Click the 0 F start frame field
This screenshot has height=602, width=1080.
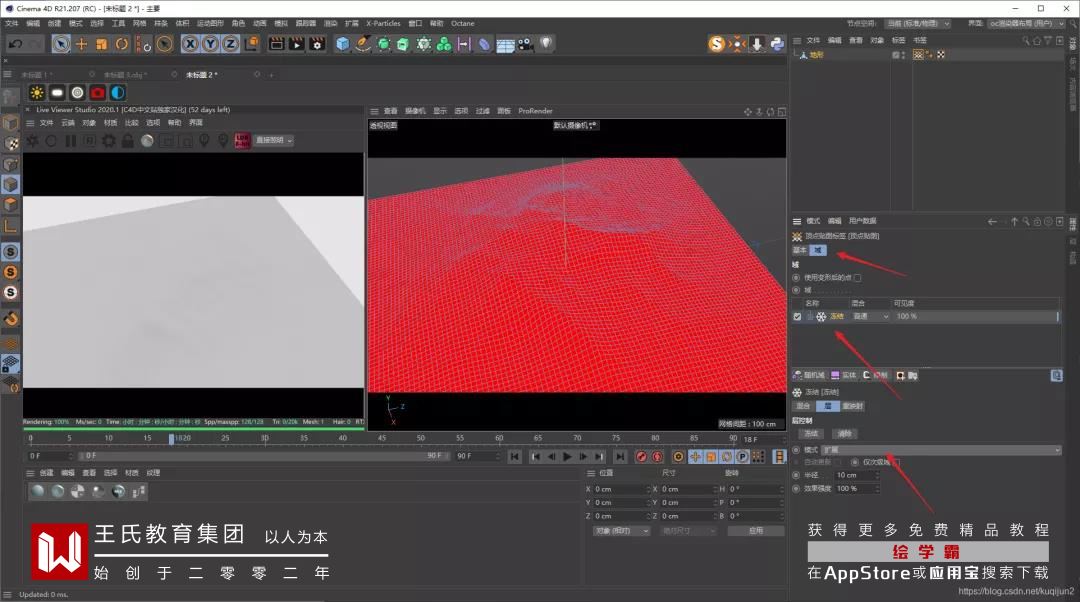coord(48,456)
